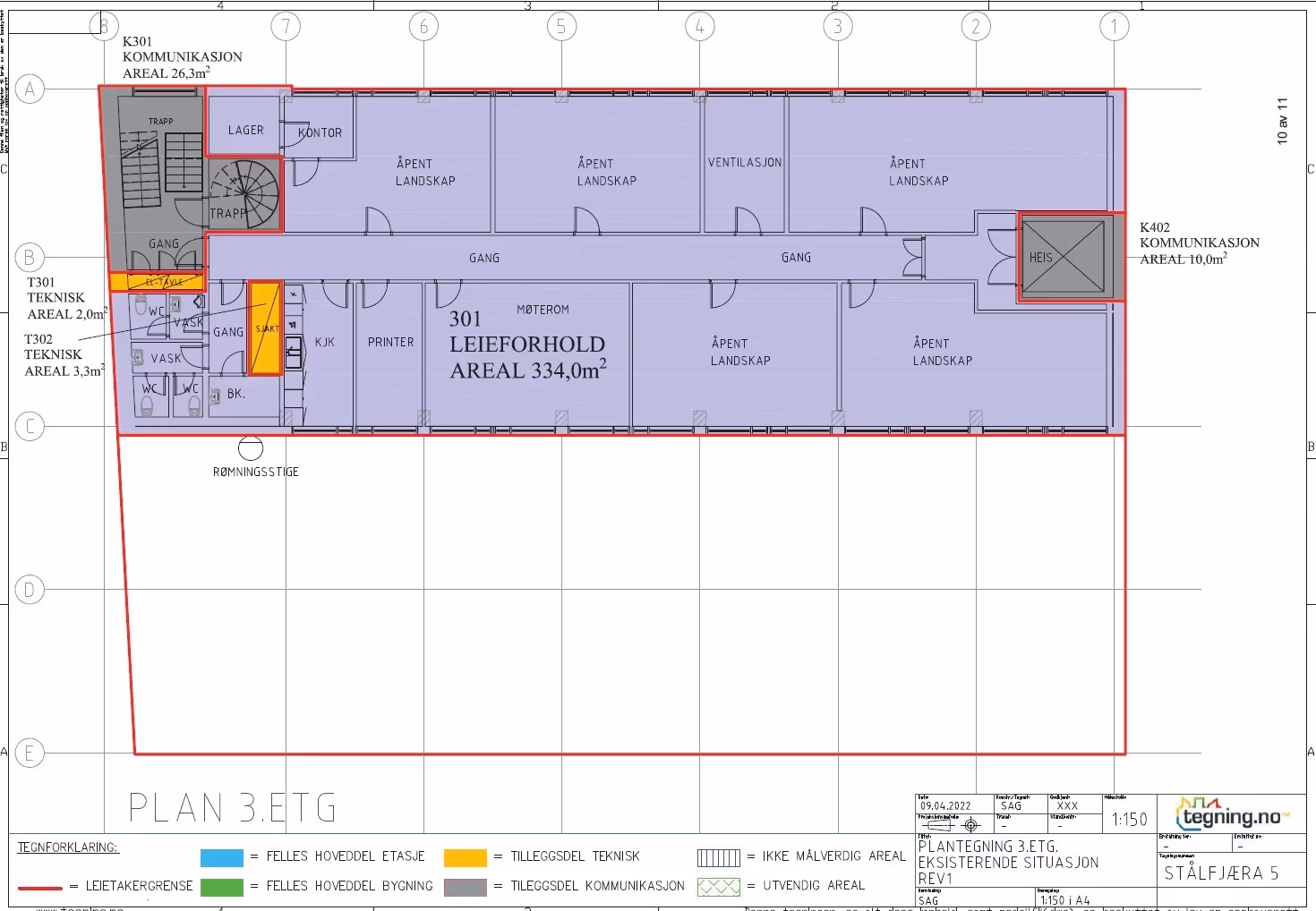Screen dimensions: 1316x911
Task: Click the 'AREAL 10,0m²' annotation
Action: (1184, 259)
